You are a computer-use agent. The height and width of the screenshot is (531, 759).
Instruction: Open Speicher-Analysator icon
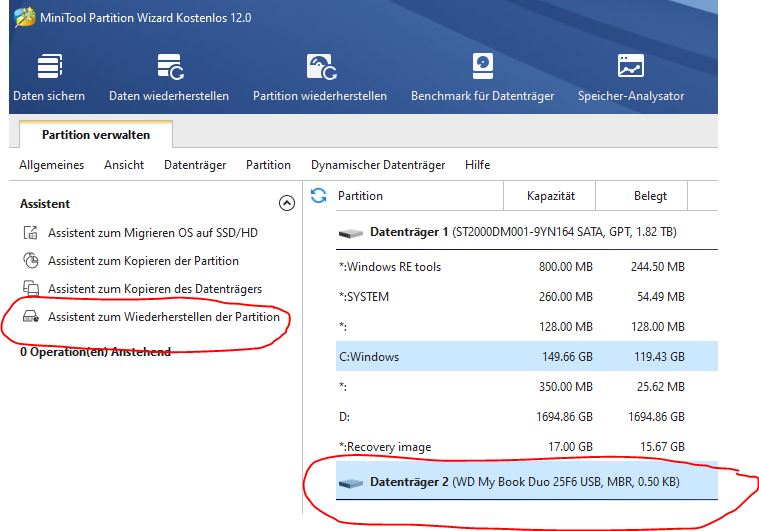click(x=631, y=66)
